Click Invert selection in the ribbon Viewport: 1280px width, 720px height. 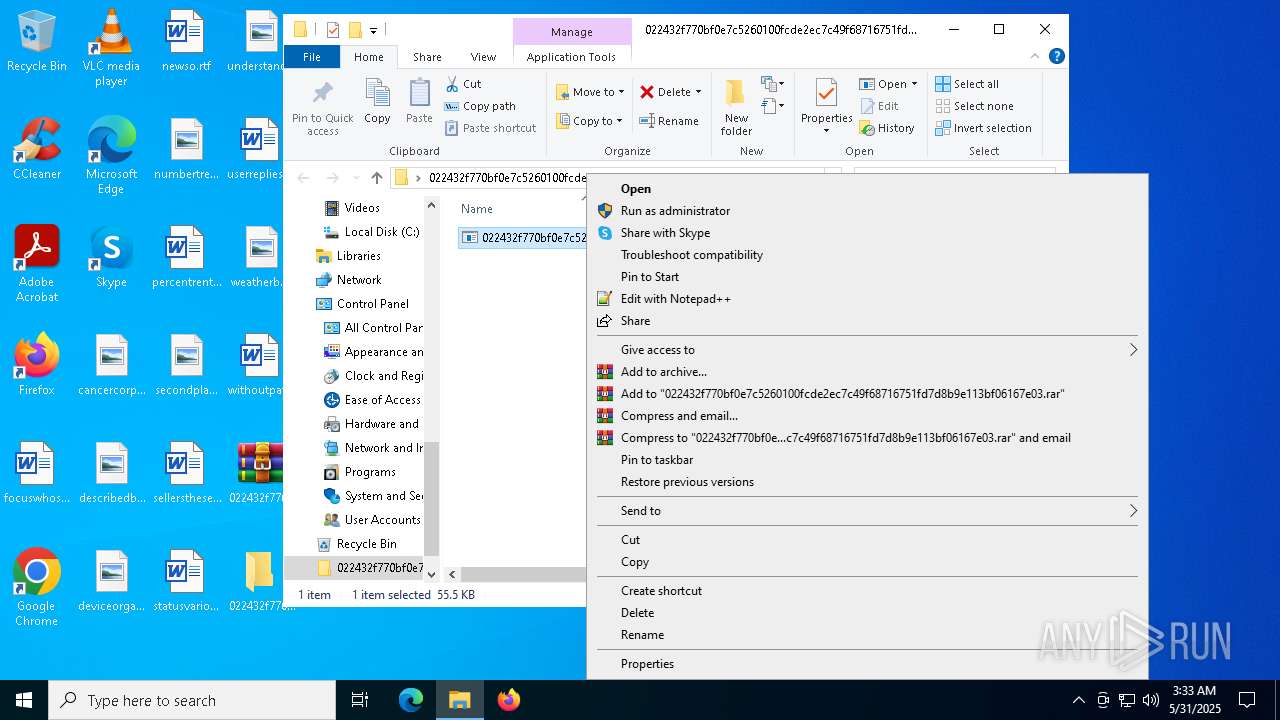coord(983,128)
